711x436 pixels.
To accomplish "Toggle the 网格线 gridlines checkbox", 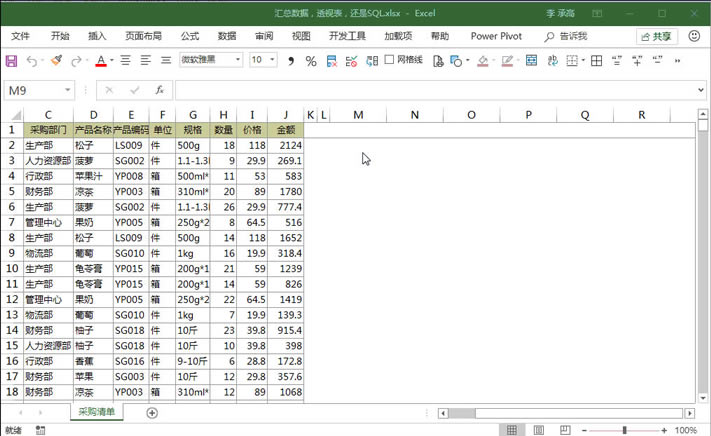I will tap(390, 60).
